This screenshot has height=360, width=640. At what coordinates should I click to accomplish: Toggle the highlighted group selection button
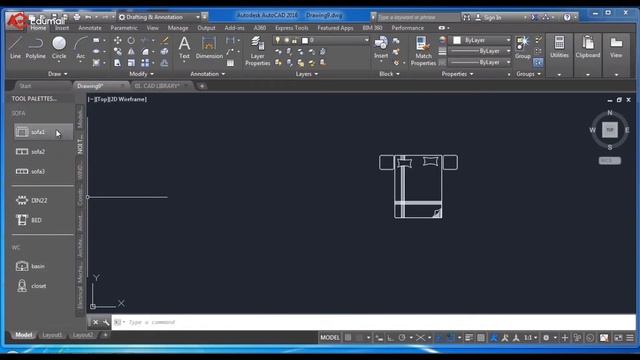click(x=538, y=62)
